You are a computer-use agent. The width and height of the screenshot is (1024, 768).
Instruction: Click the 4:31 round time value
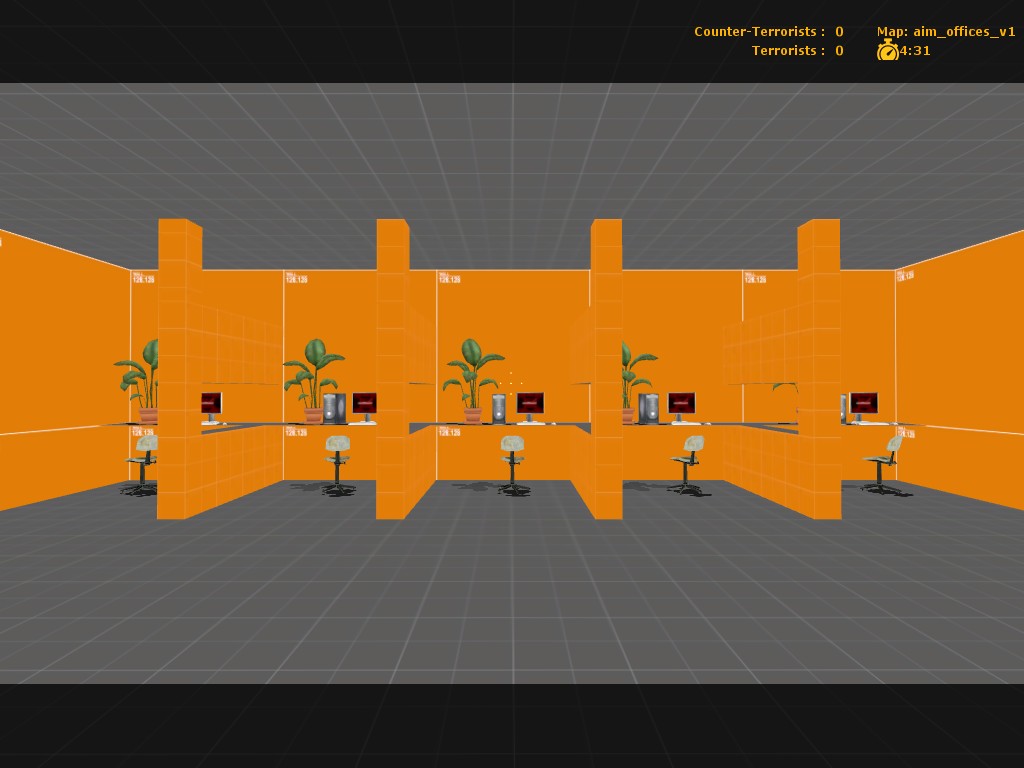[915, 51]
